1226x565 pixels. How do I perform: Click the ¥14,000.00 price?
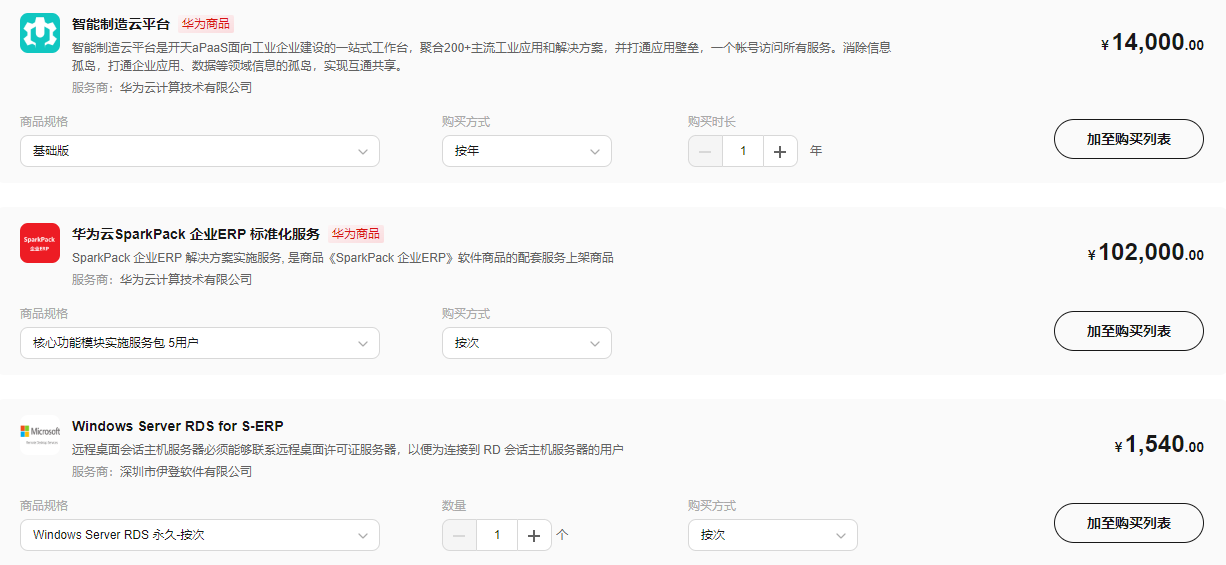coord(1152,43)
